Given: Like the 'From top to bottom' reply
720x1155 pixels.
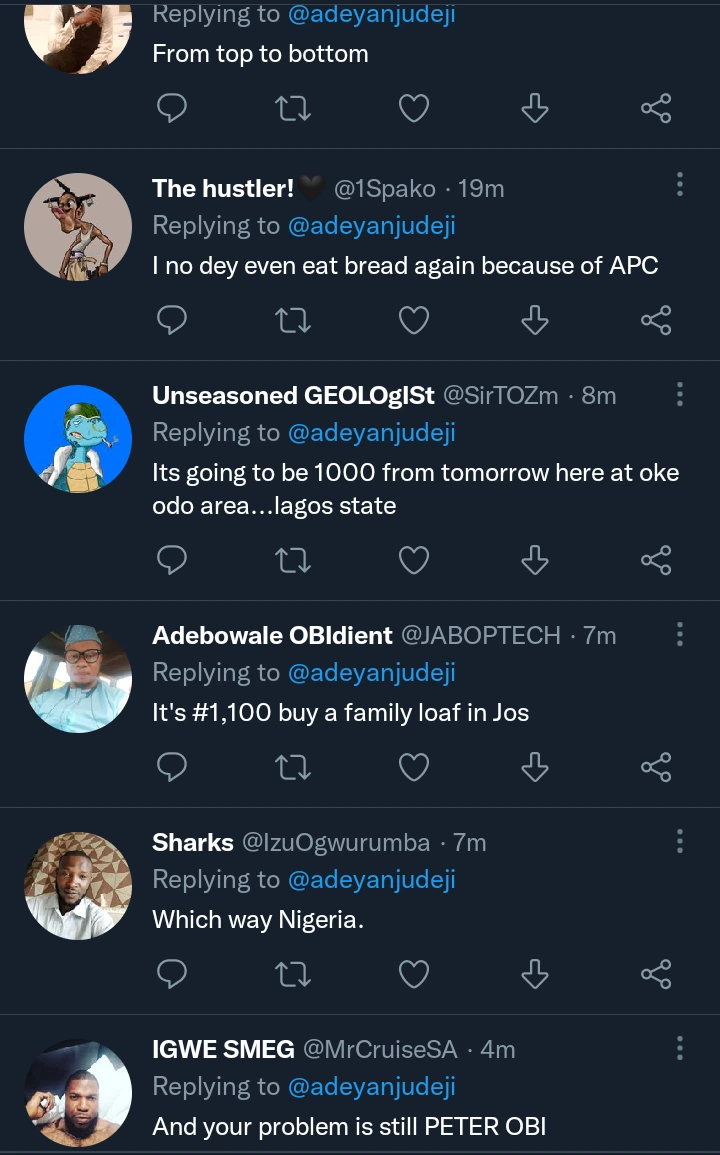Looking at the screenshot, I should pos(414,108).
